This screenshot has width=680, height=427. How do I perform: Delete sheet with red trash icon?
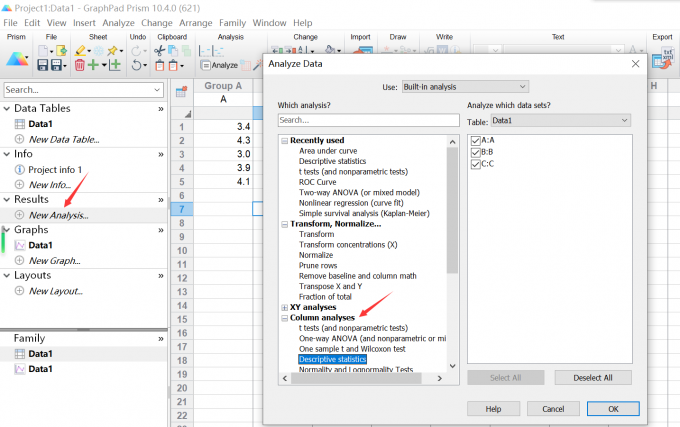(x=80, y=65)
